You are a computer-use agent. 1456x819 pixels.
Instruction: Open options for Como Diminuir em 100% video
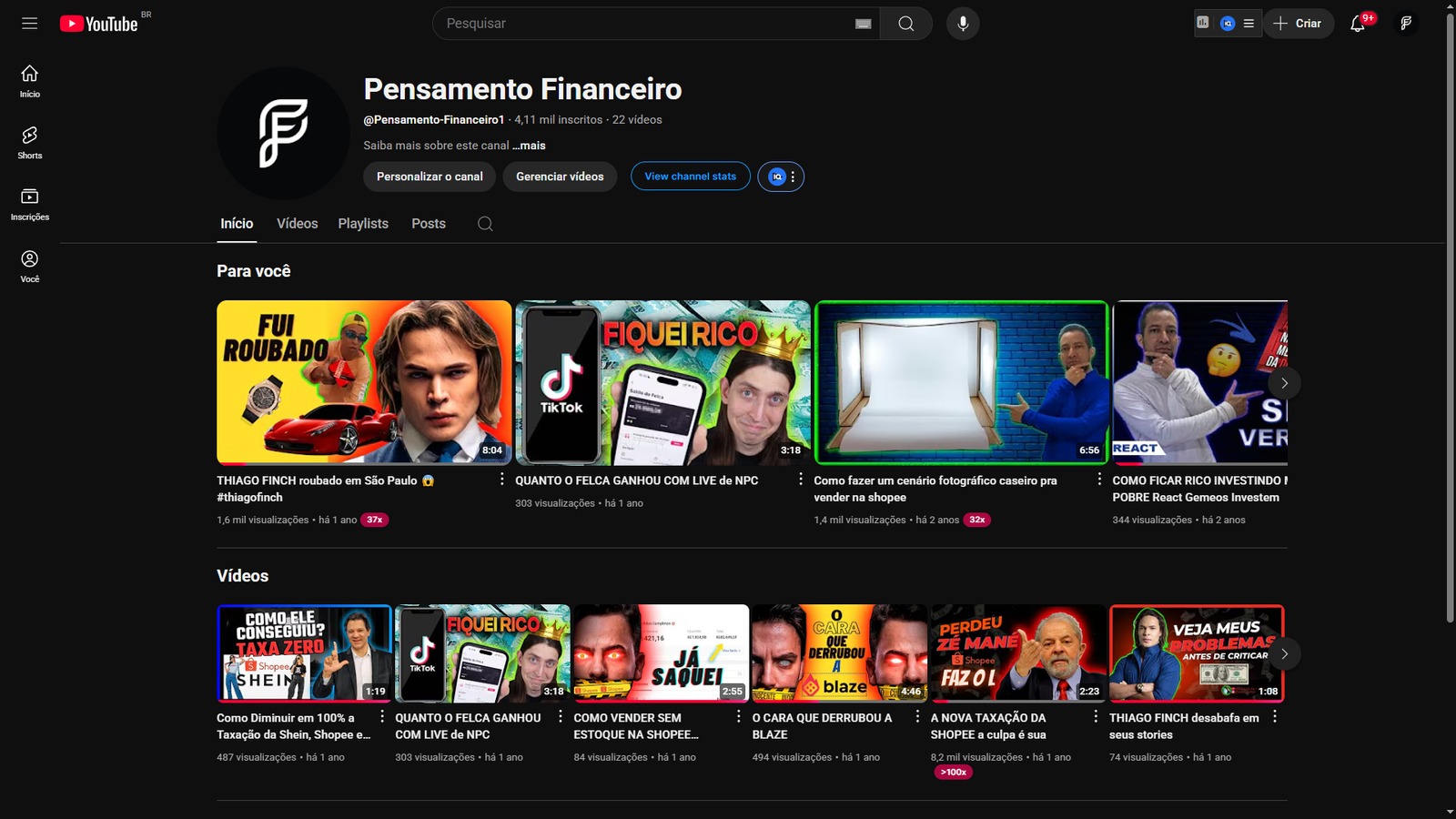[x=381, y=716]
